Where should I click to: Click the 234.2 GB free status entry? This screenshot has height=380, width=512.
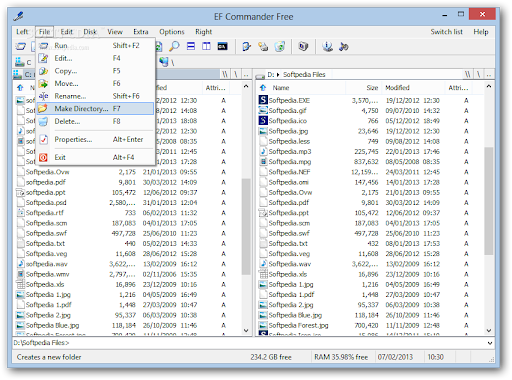coord(271,357)
